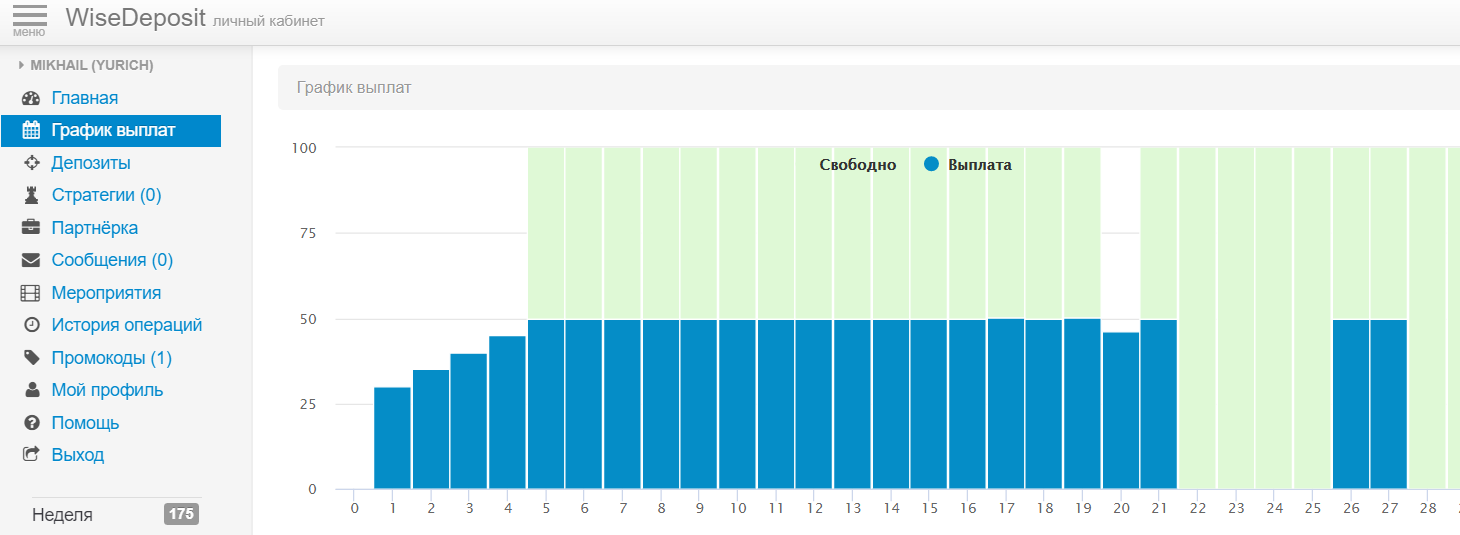Click the WiseDeposit logo title
Image resolution: width=1460 pixels, height=535 pixels.
[135, 18]
